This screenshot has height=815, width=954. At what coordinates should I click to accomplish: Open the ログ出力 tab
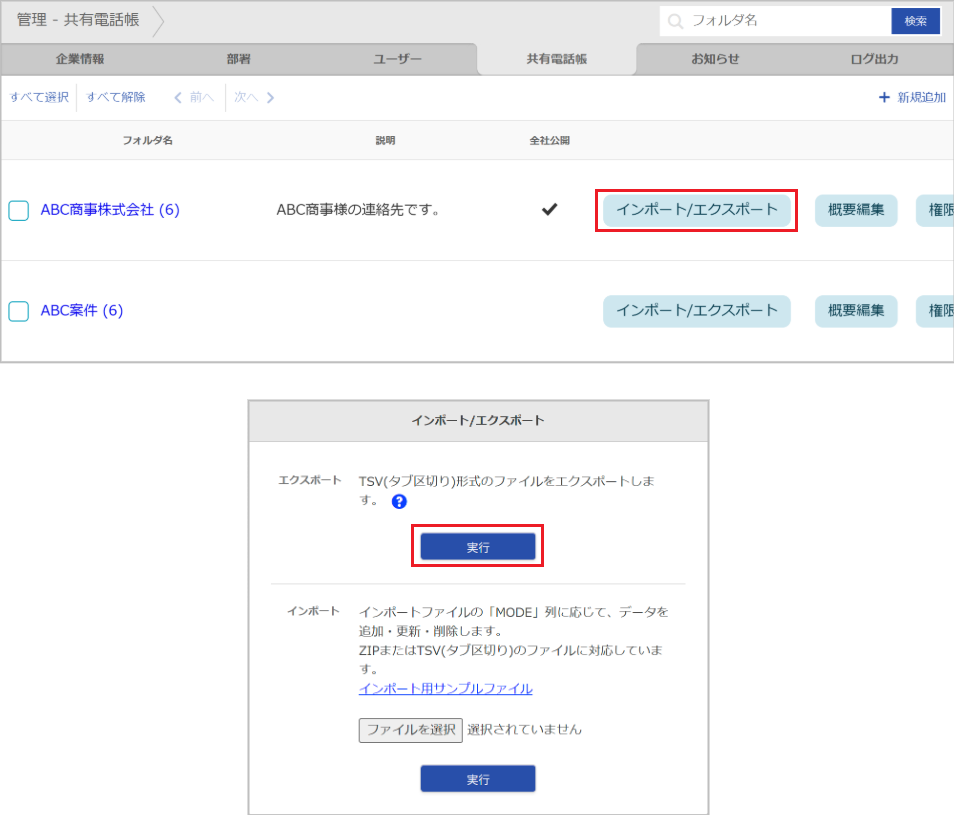[874, 59]
